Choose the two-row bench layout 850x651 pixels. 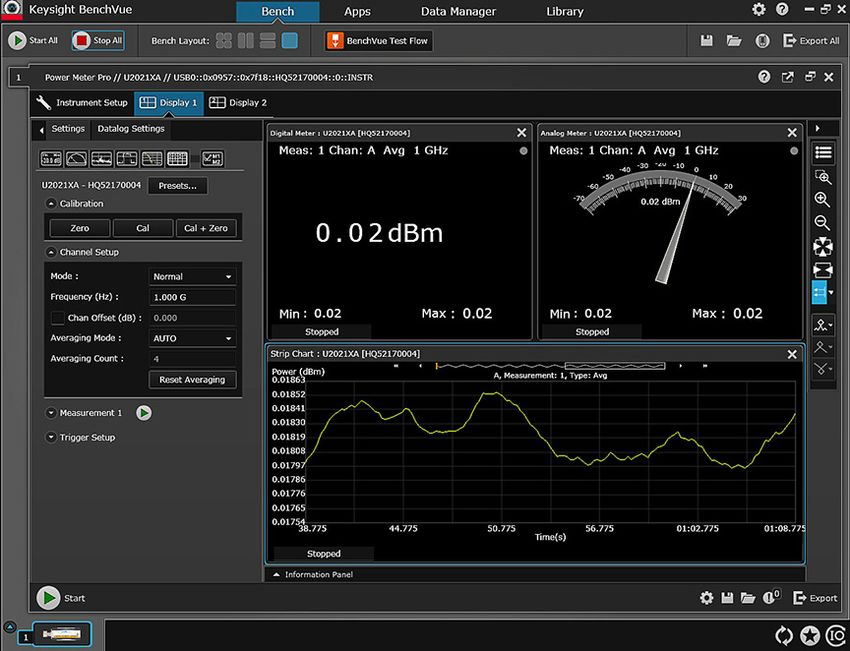(268, 41)
